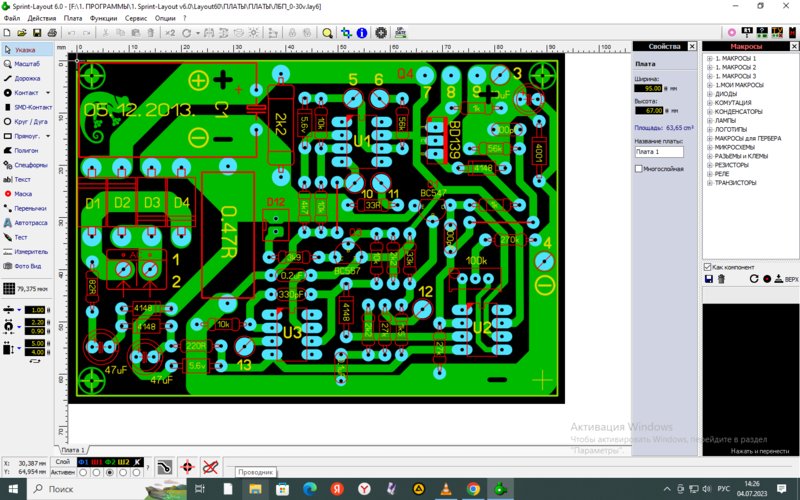Expand the РЕЗИСТОРЫ tree node

pos(710,165)
